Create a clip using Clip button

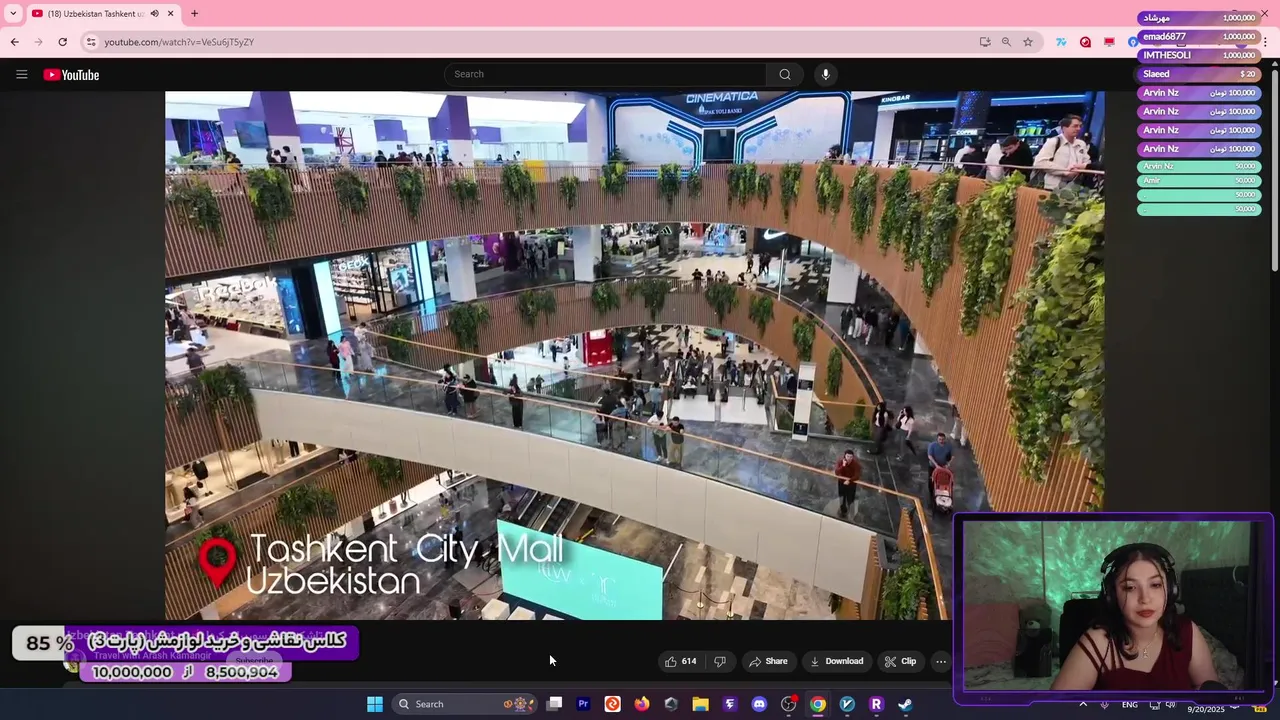(900, 661)
